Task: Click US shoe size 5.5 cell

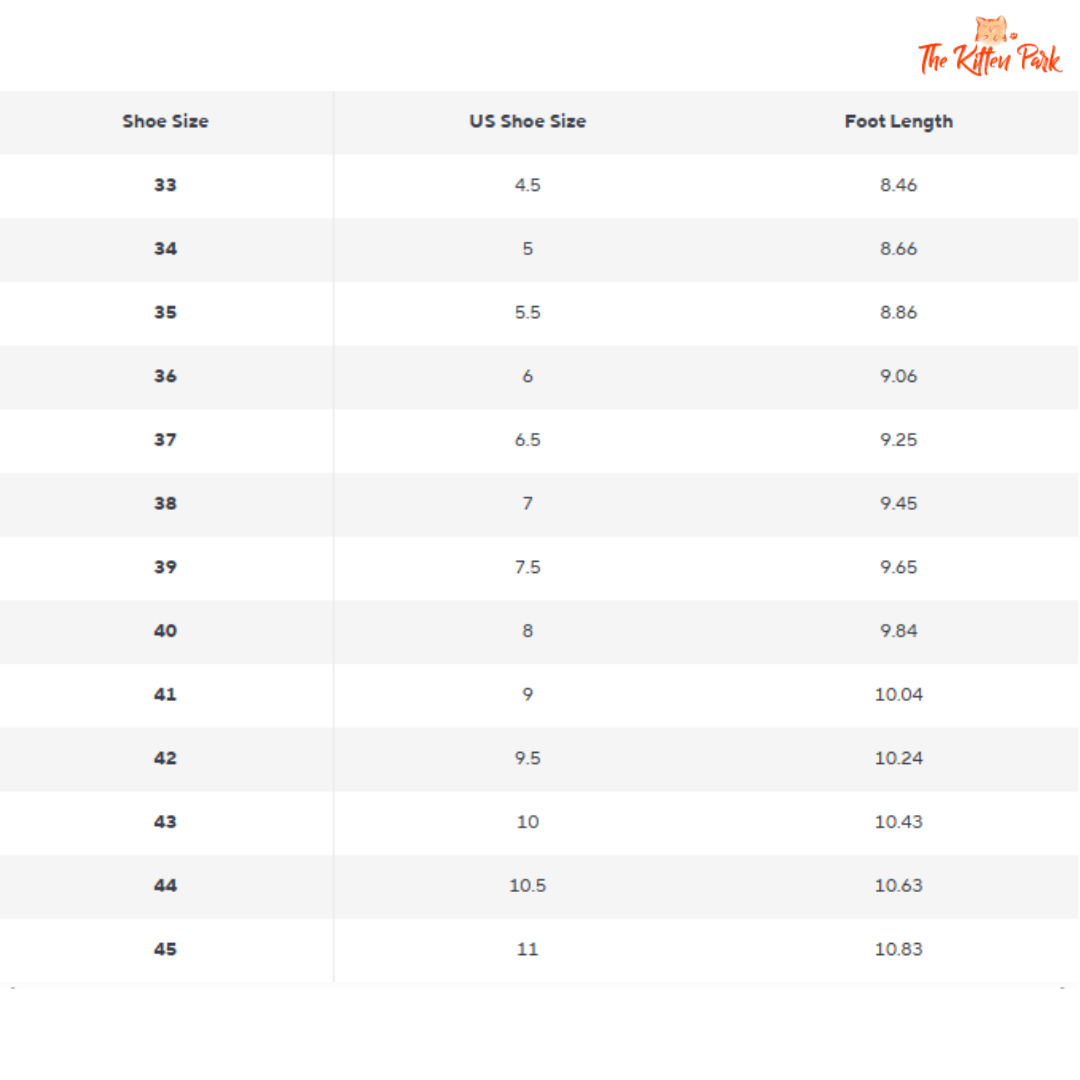Action: [528, 312]
